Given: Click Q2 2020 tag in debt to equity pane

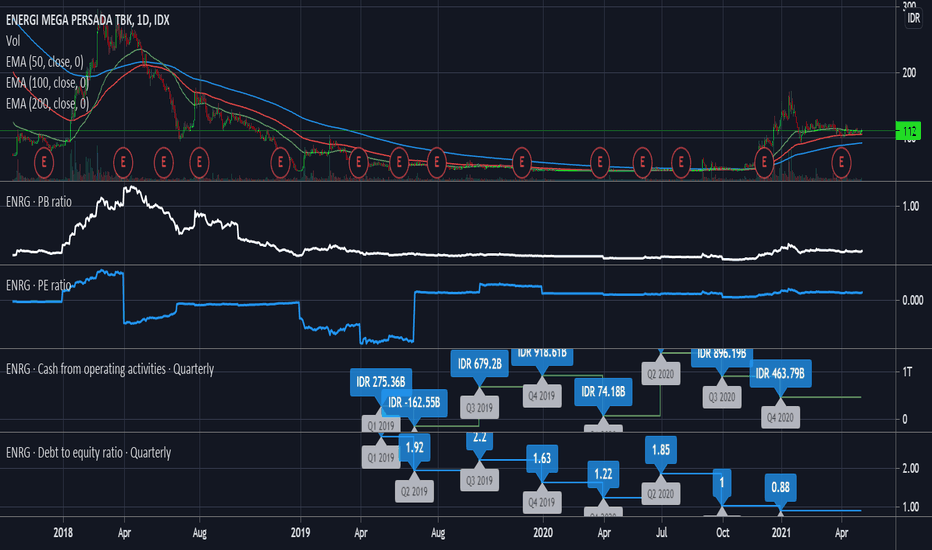Looking at the screenshot, I should pos(660,494).
